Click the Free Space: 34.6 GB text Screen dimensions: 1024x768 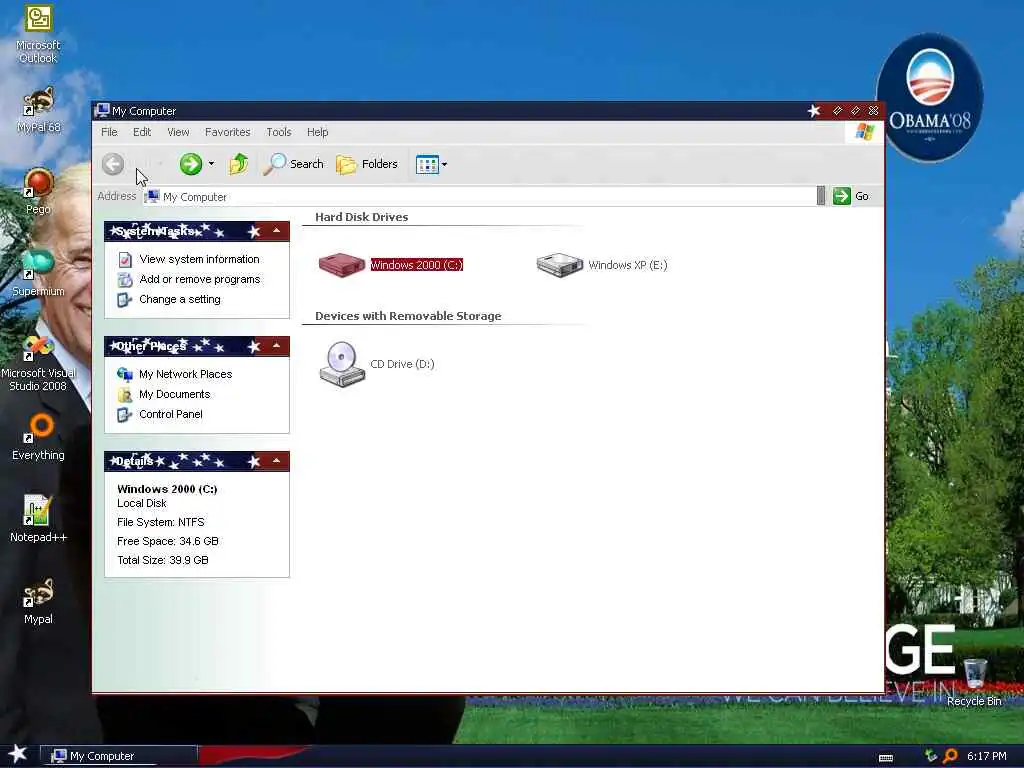pos(168,541)
